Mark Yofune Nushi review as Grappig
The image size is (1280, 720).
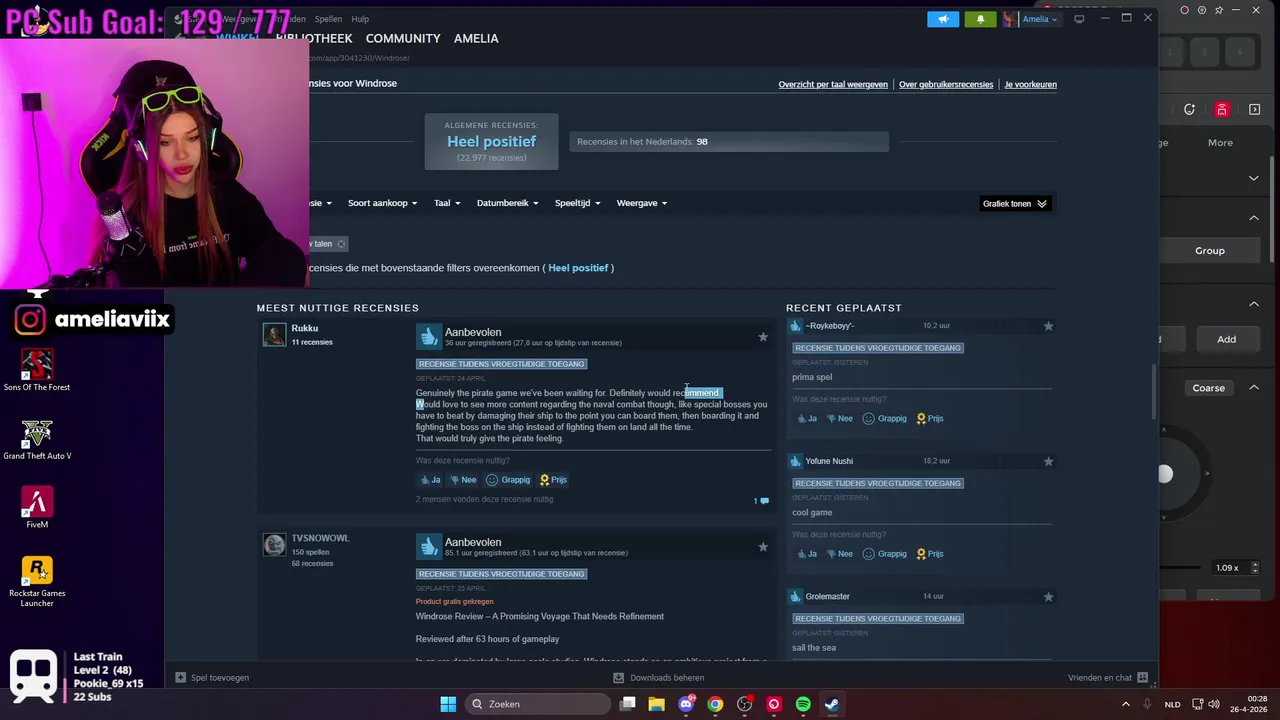tap(885, 554)
